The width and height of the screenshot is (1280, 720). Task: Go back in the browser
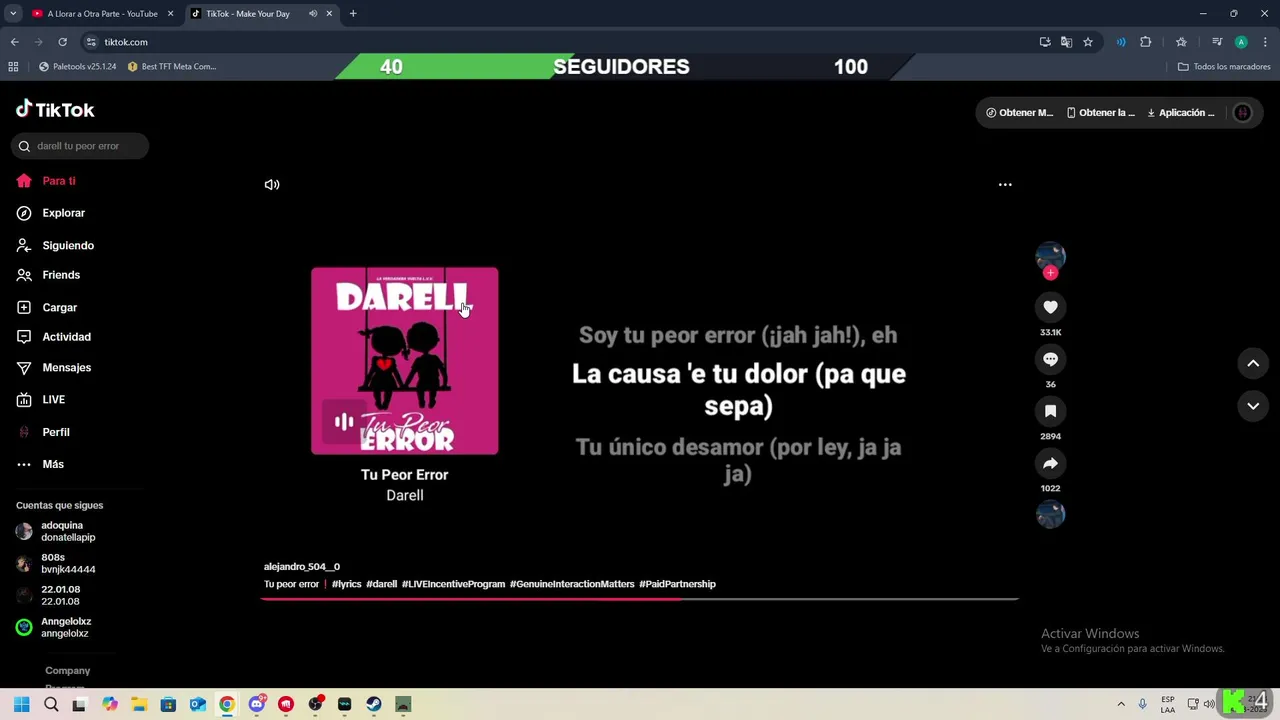click(x=15, y=42)
